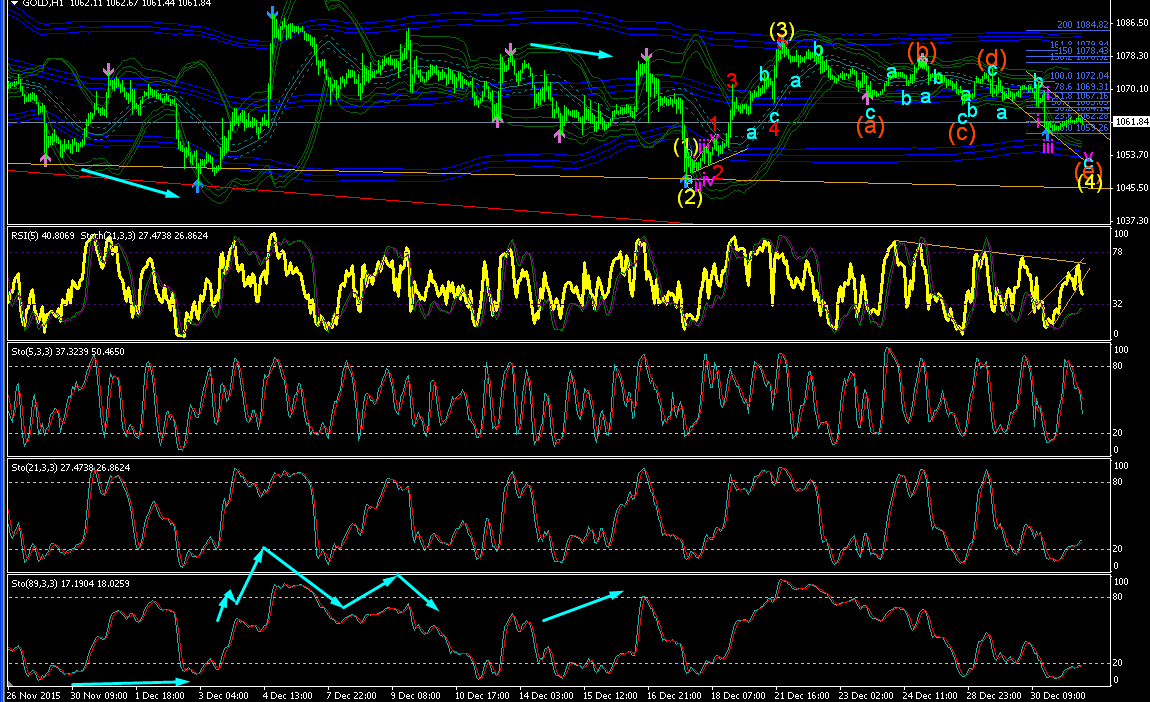Click the small triangle beside GOLD,H1 title

tap(13, 4)
